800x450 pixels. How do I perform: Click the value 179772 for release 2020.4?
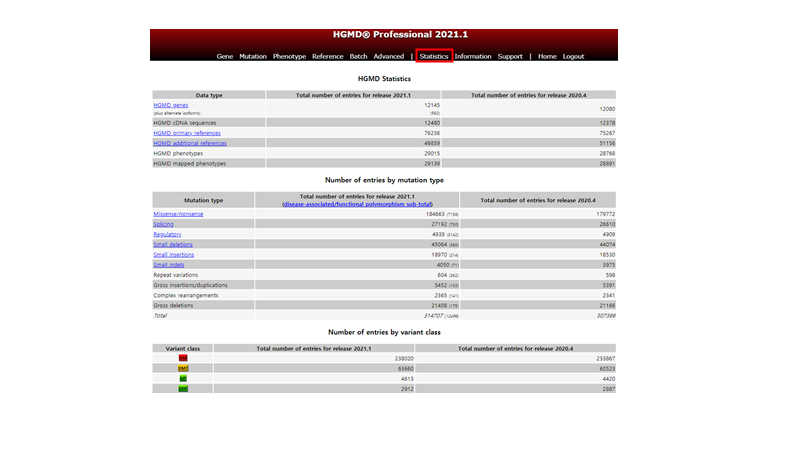click(x=606, y=214)
